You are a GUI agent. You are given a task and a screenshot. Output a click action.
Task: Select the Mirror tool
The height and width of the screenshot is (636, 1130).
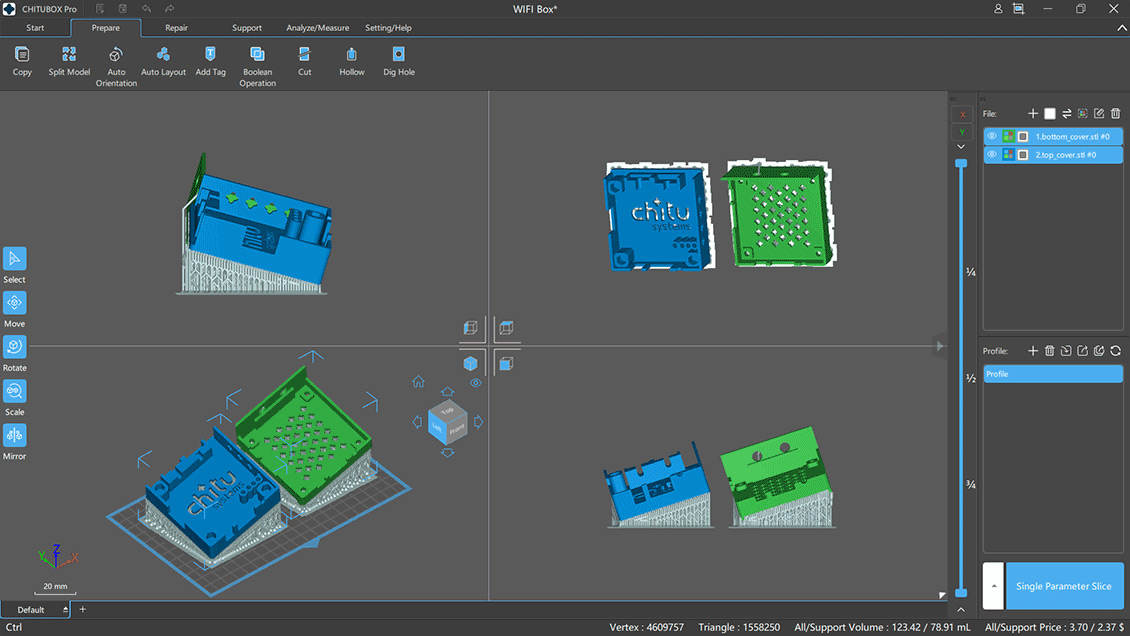[15, 436]
